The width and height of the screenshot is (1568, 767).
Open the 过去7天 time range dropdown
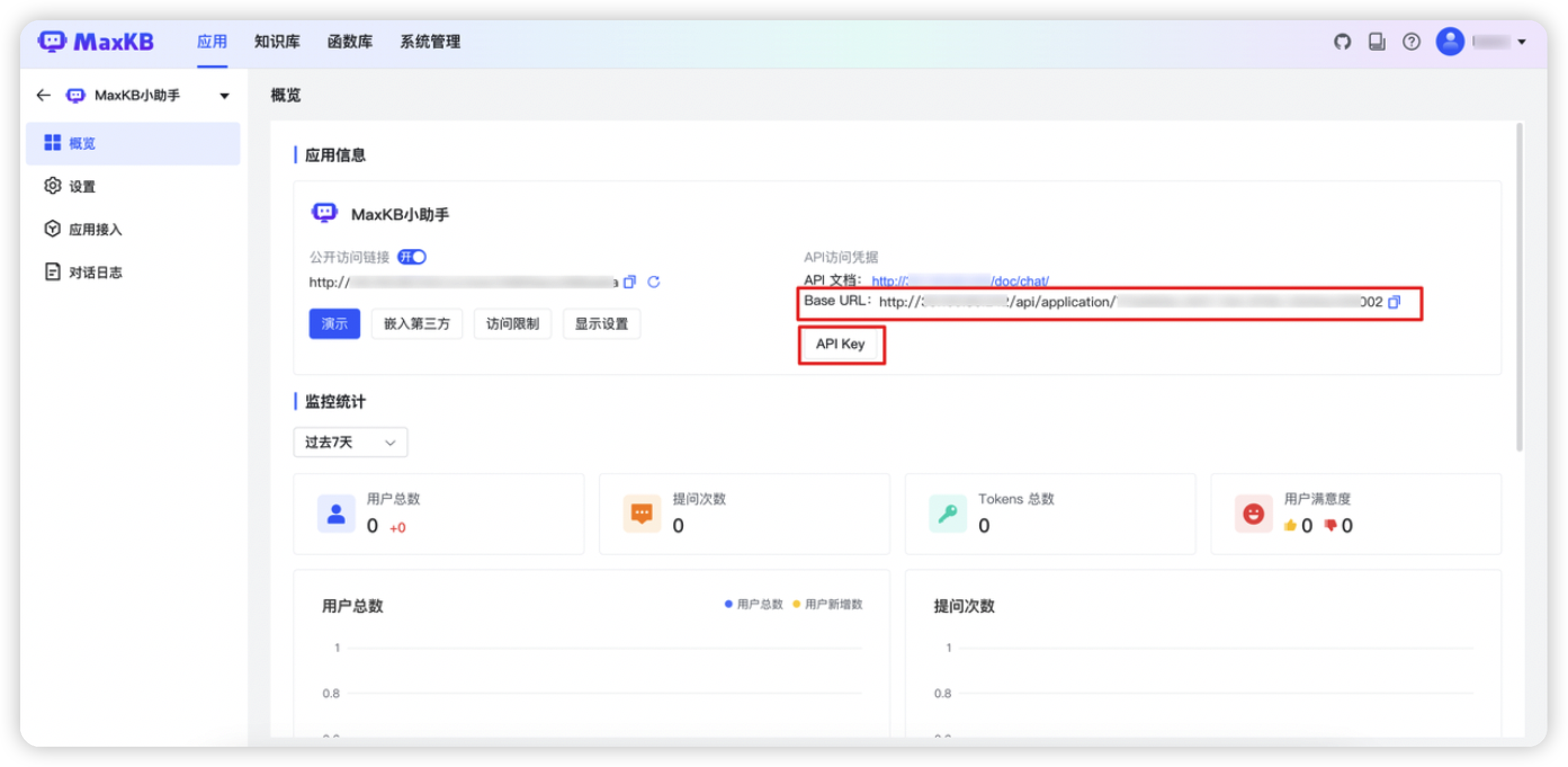350,442
